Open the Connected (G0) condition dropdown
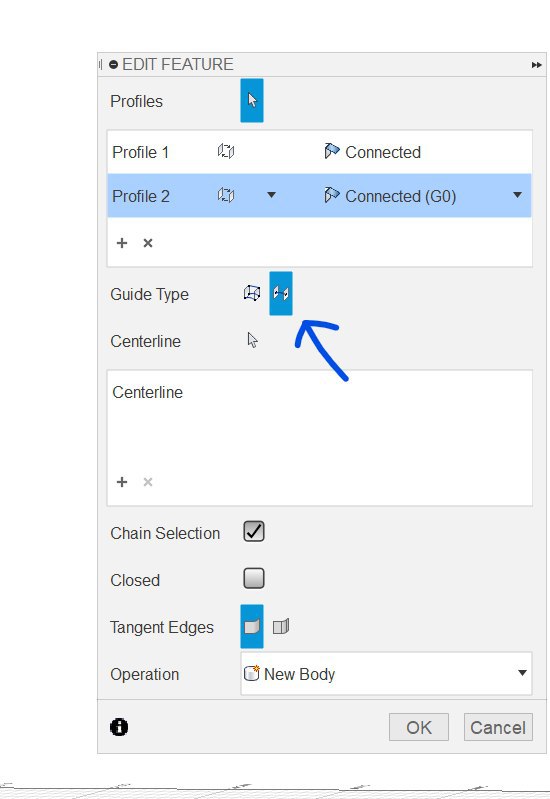The height and width of the screenshot is (799, 550). tap(517, 195)
